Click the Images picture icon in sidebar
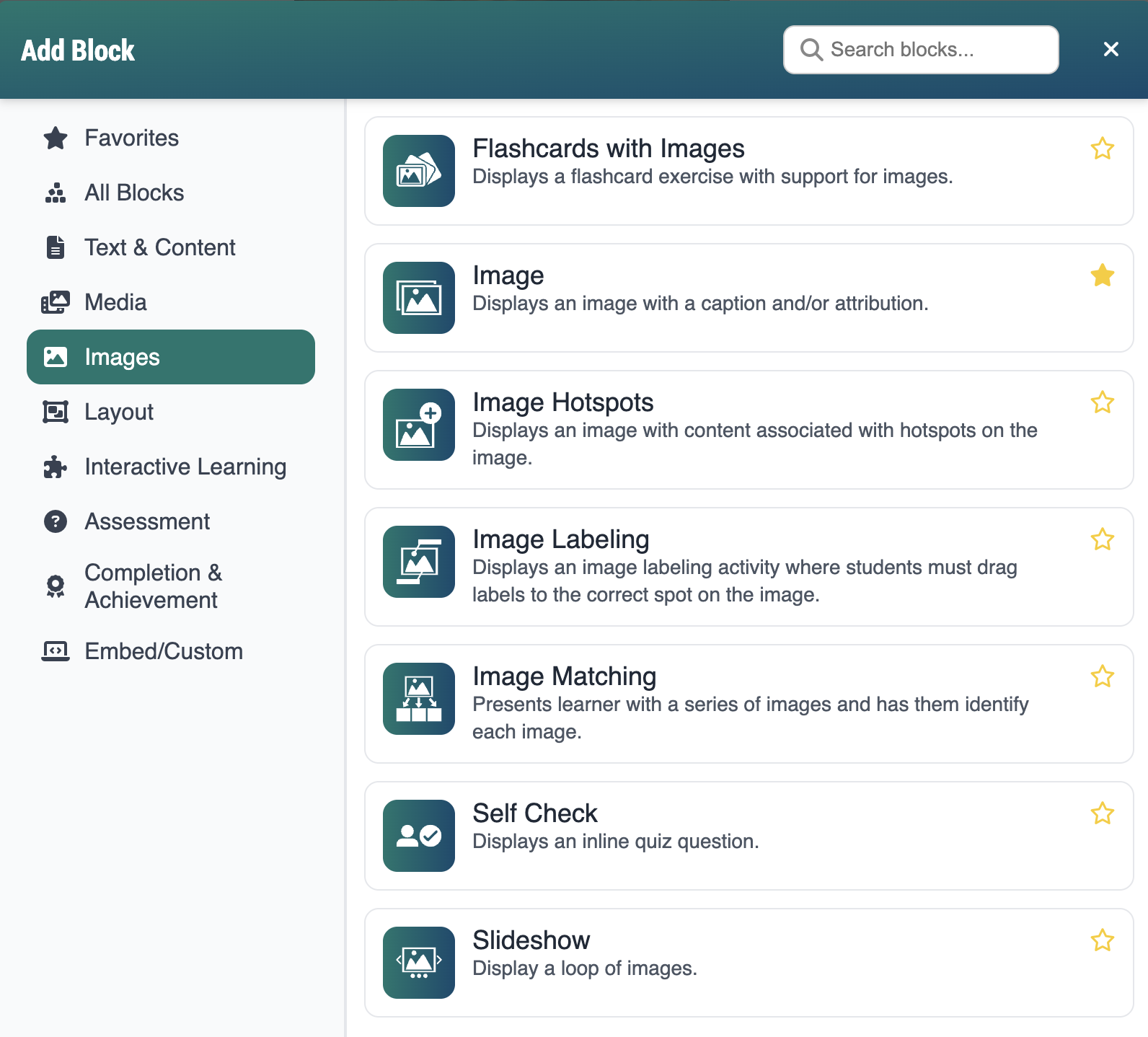The image size is (1148, 1037). pos(56,357)
